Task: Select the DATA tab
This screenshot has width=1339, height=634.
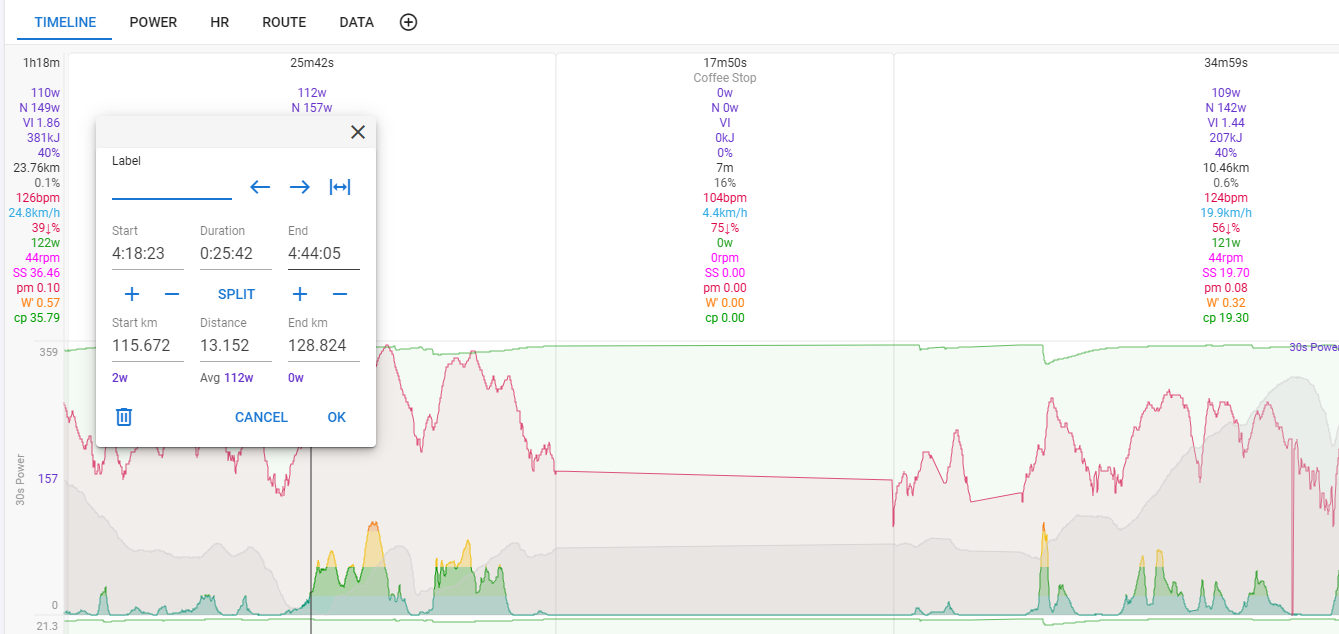Action: tap(356, 22)
